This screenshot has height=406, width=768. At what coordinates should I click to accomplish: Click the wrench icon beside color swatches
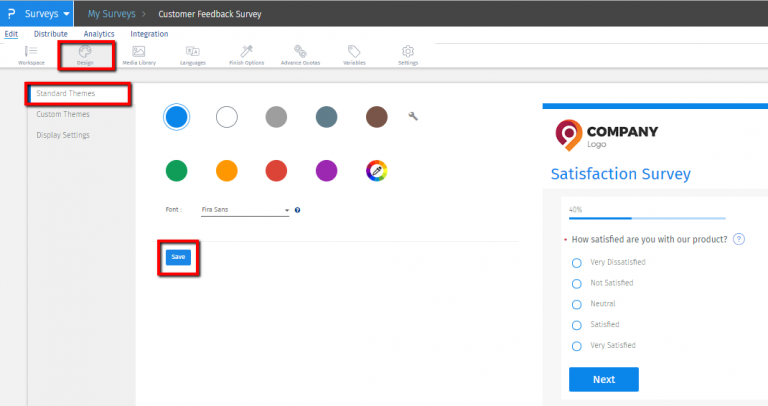(x=413, y=117)
